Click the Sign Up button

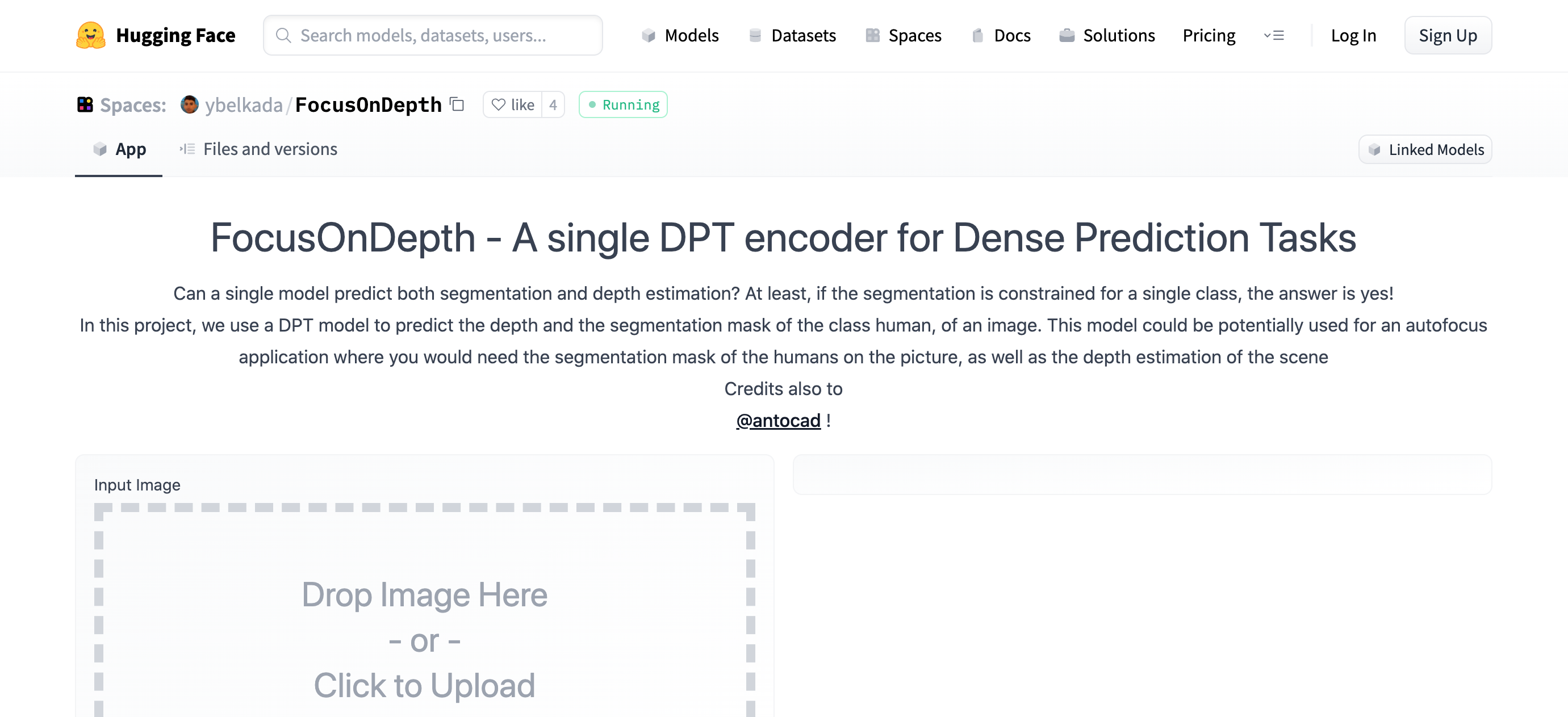(x=1448, y=35)
